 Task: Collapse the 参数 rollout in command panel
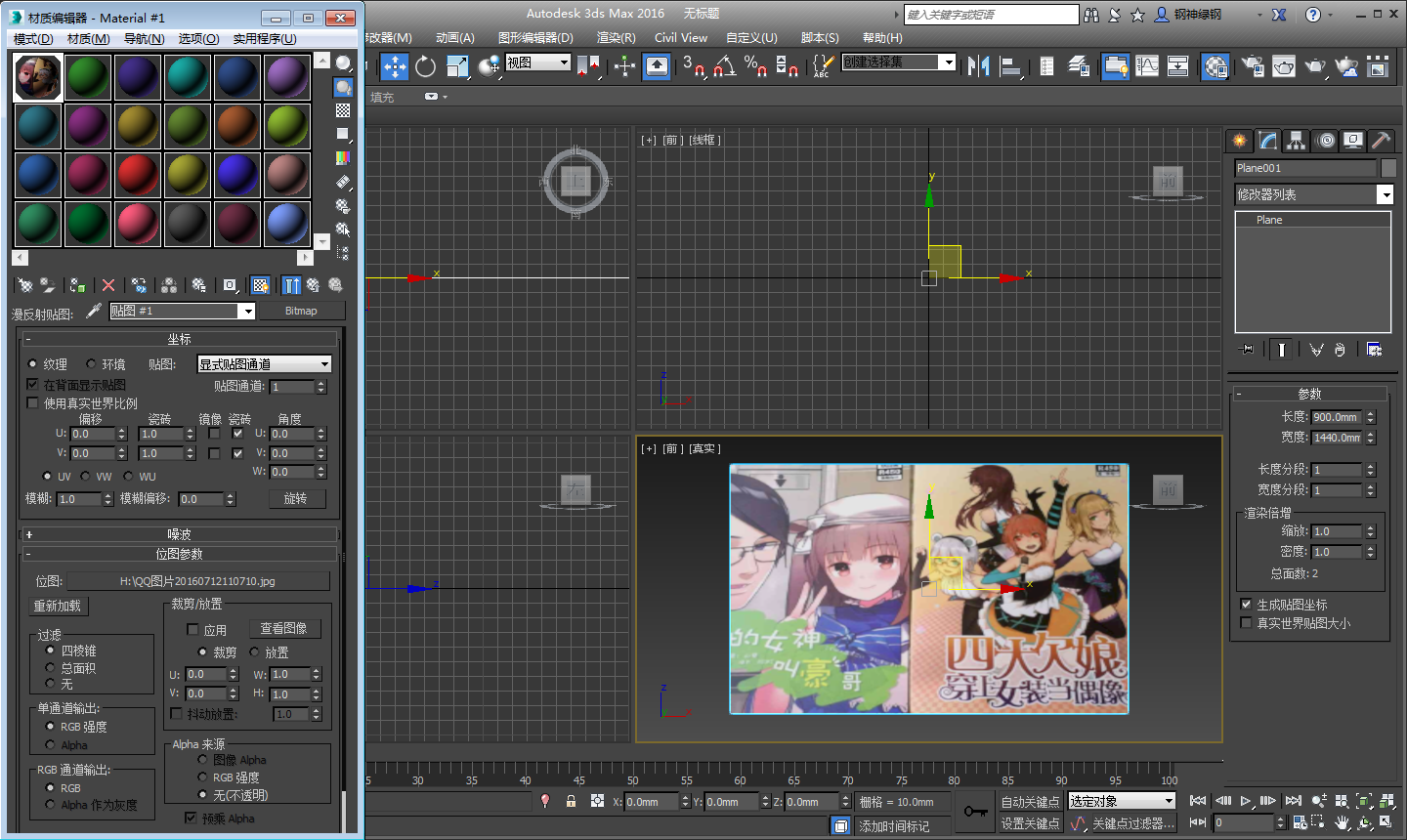click(1309, 394)
